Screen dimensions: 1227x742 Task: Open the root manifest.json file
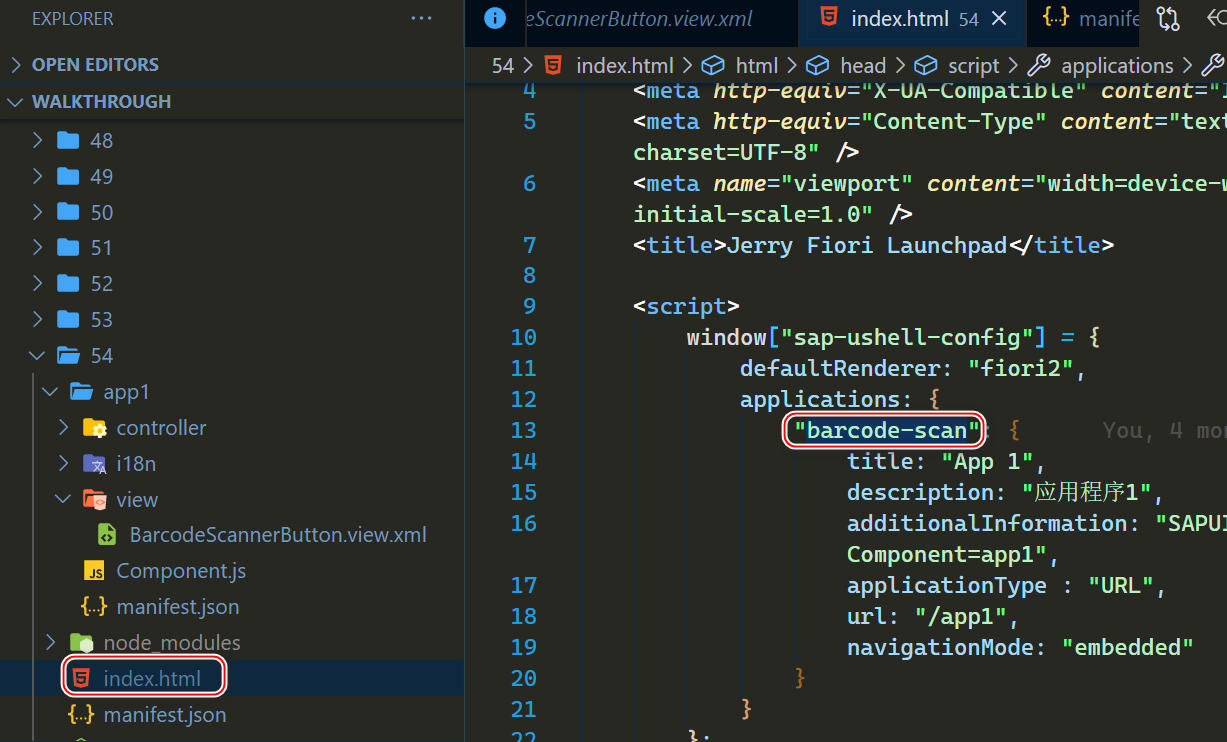point(165,715)
